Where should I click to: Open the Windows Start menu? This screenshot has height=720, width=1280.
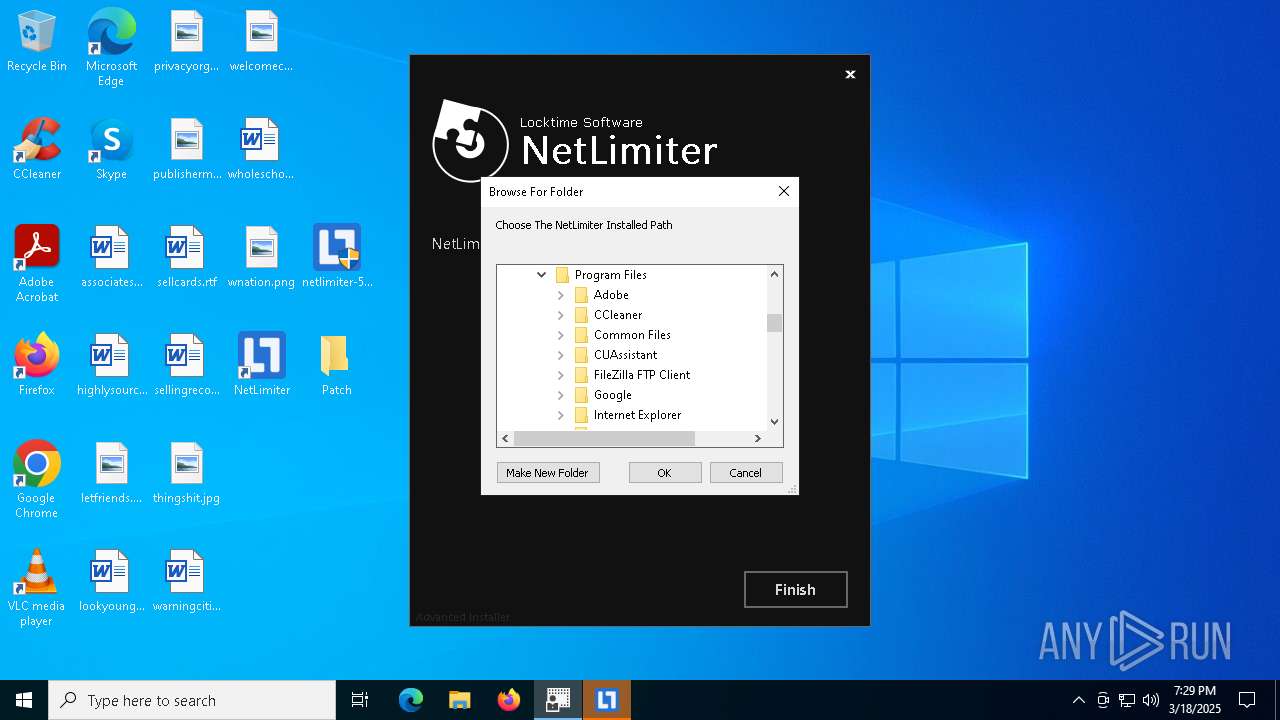pyautogui.click(x=24, y=700)
